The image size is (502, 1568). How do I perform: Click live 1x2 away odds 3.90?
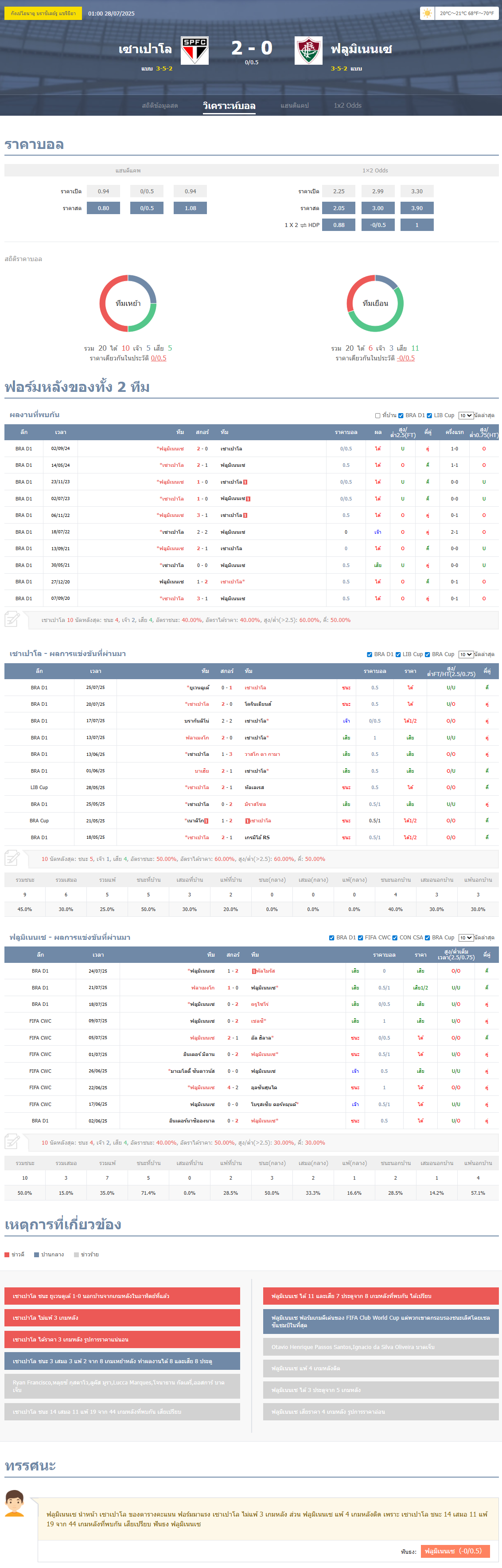(417, 208)
